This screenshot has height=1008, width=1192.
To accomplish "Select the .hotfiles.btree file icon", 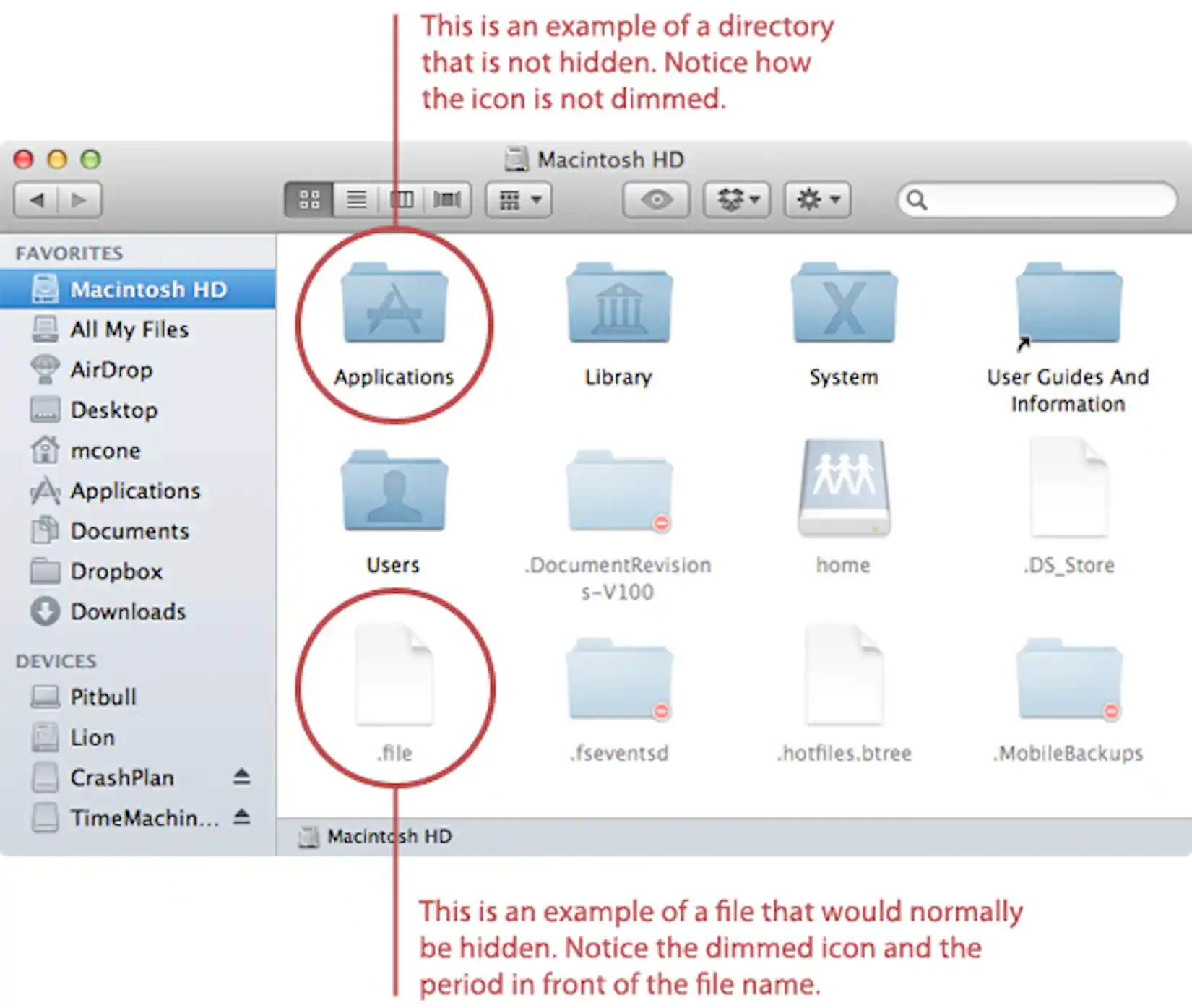I will [x=844, y=676].
